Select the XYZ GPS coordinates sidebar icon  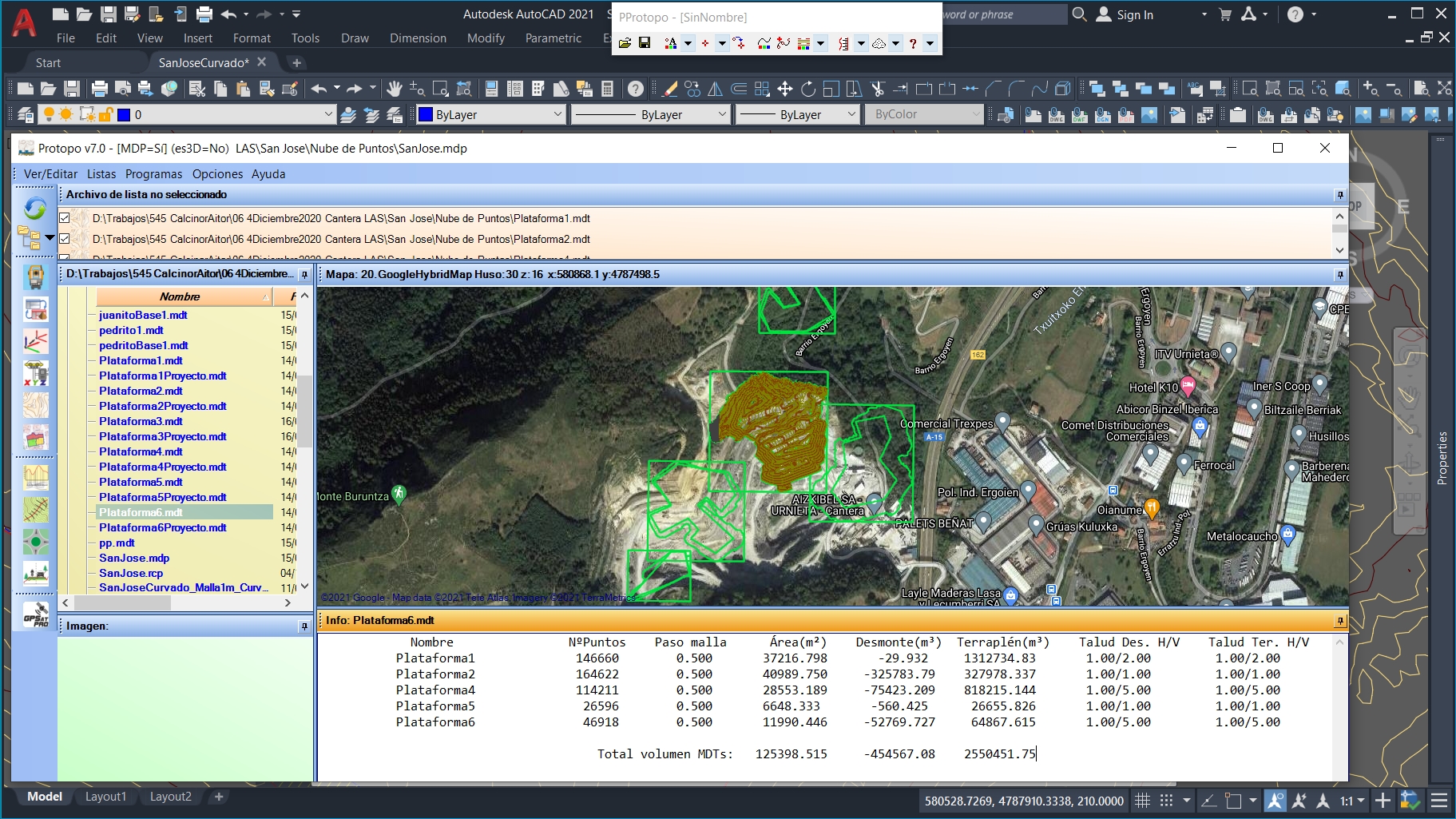tap(35, 373)
